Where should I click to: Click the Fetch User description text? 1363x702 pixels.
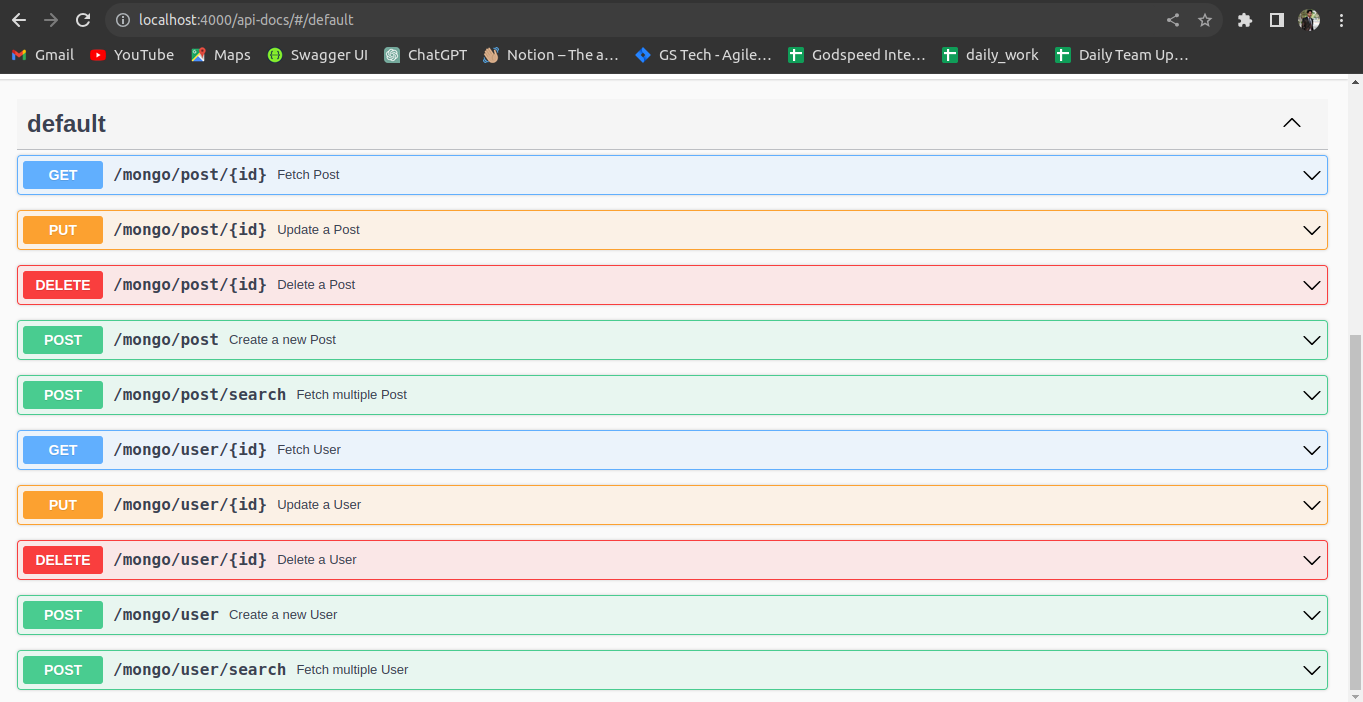pyautogui.click(x=309, y=450)
